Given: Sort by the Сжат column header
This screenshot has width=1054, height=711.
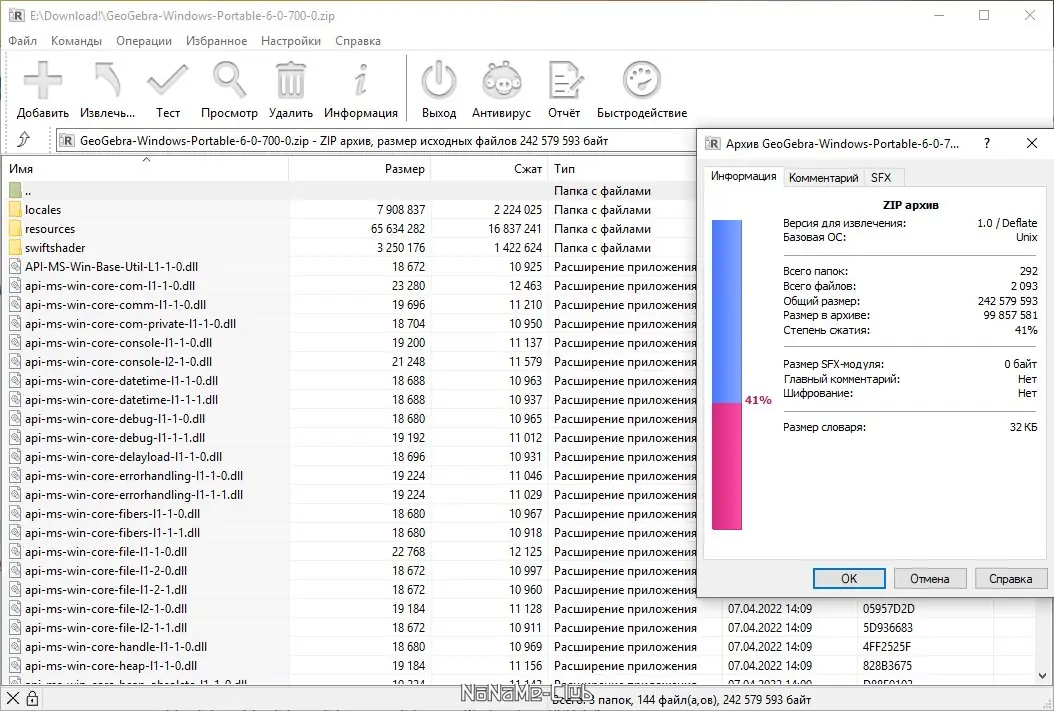Looking at the screenshot, I should pyautogui.click(x=489, y=169).
